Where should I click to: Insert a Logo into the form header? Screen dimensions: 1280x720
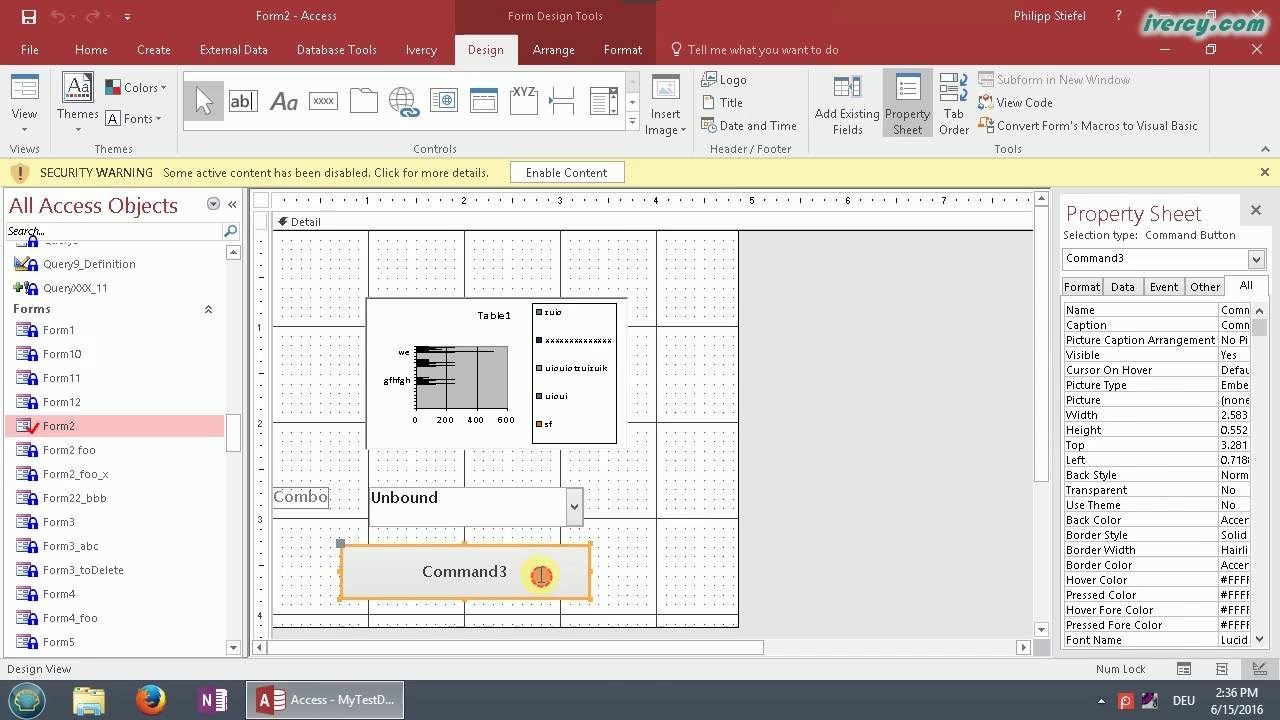(724, 80)
